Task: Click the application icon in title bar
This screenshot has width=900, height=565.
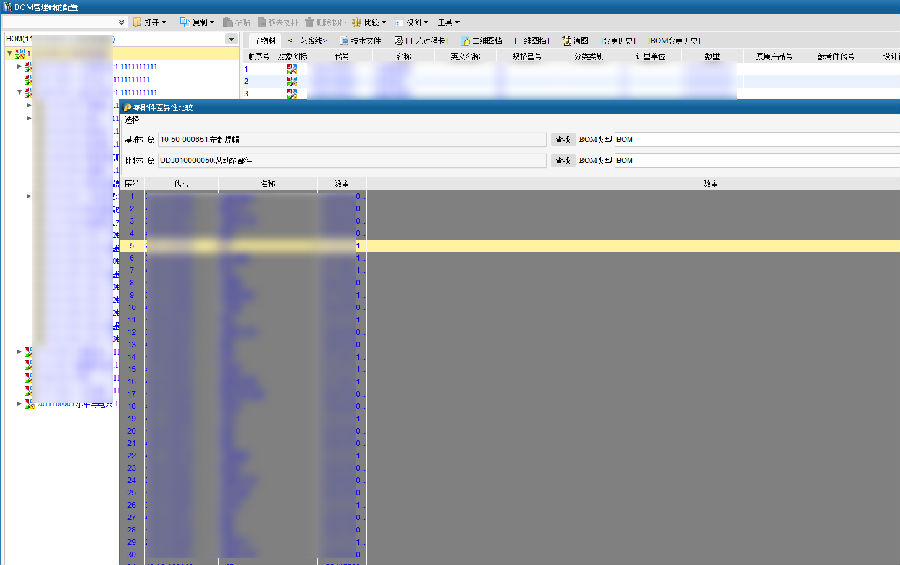Action: tap(7, 7)
